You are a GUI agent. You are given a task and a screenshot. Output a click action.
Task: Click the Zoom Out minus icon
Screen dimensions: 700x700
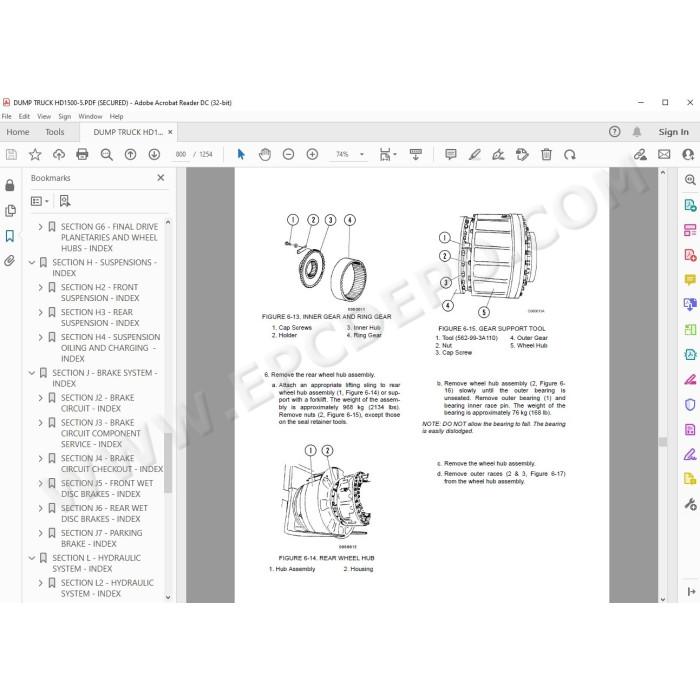(x=288, y=154)
